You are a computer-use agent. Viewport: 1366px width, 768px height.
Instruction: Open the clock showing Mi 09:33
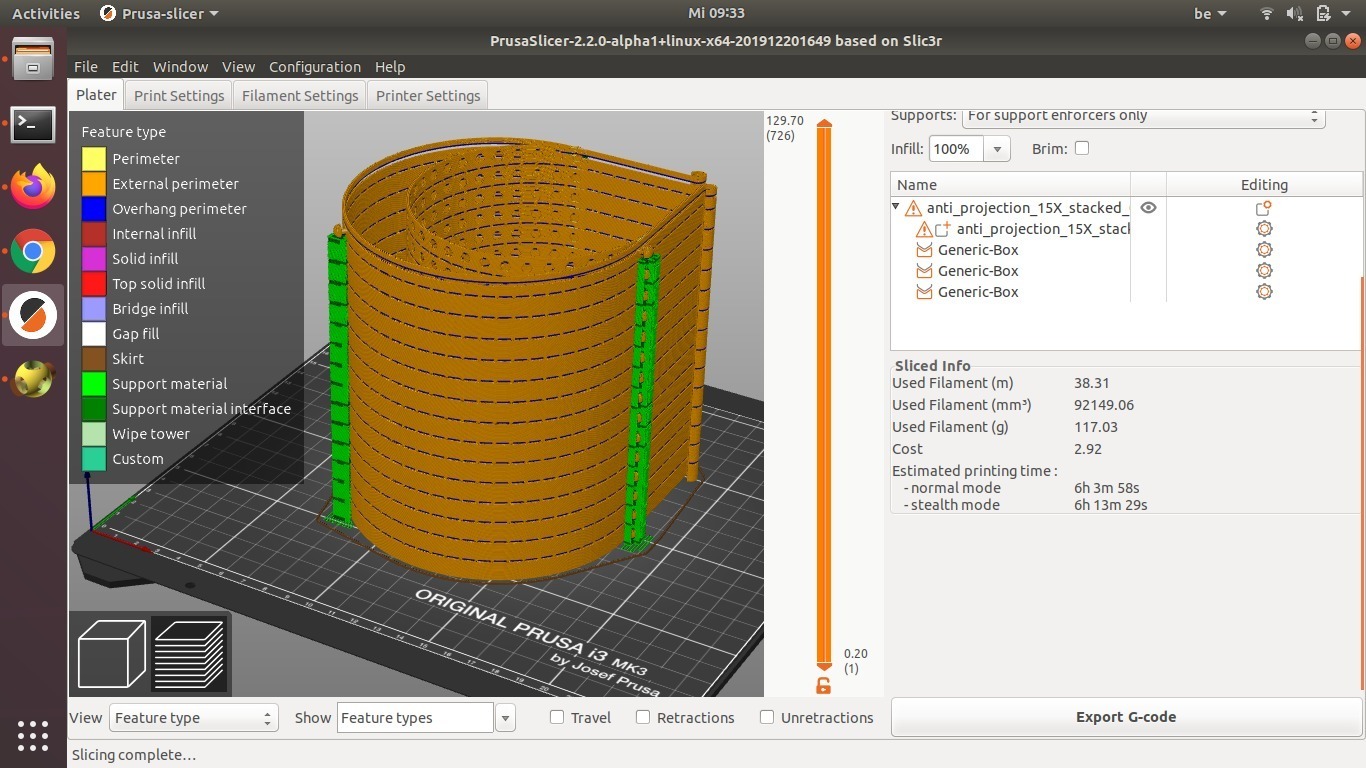716,13
